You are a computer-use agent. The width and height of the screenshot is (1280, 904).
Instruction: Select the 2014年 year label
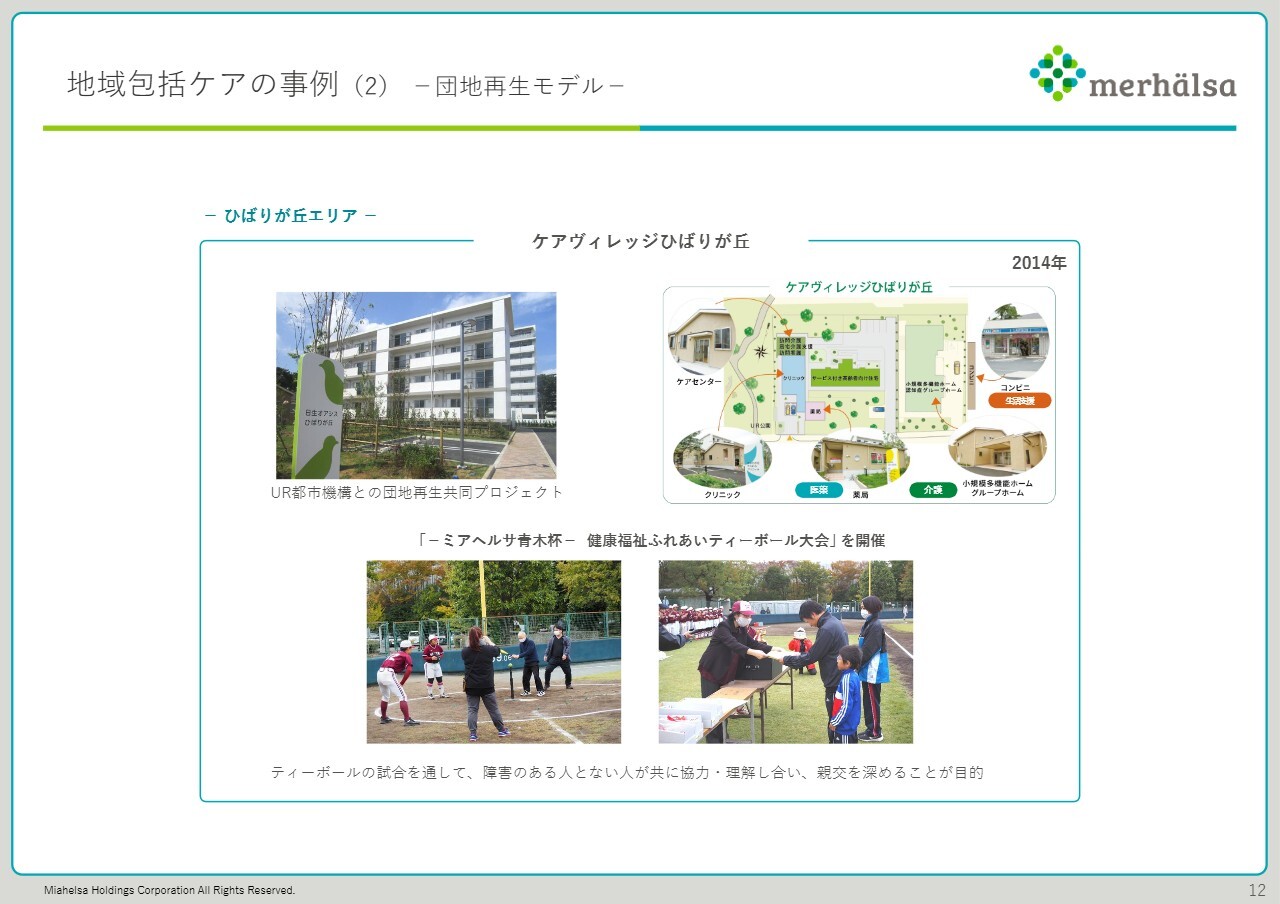[1039, 263]
